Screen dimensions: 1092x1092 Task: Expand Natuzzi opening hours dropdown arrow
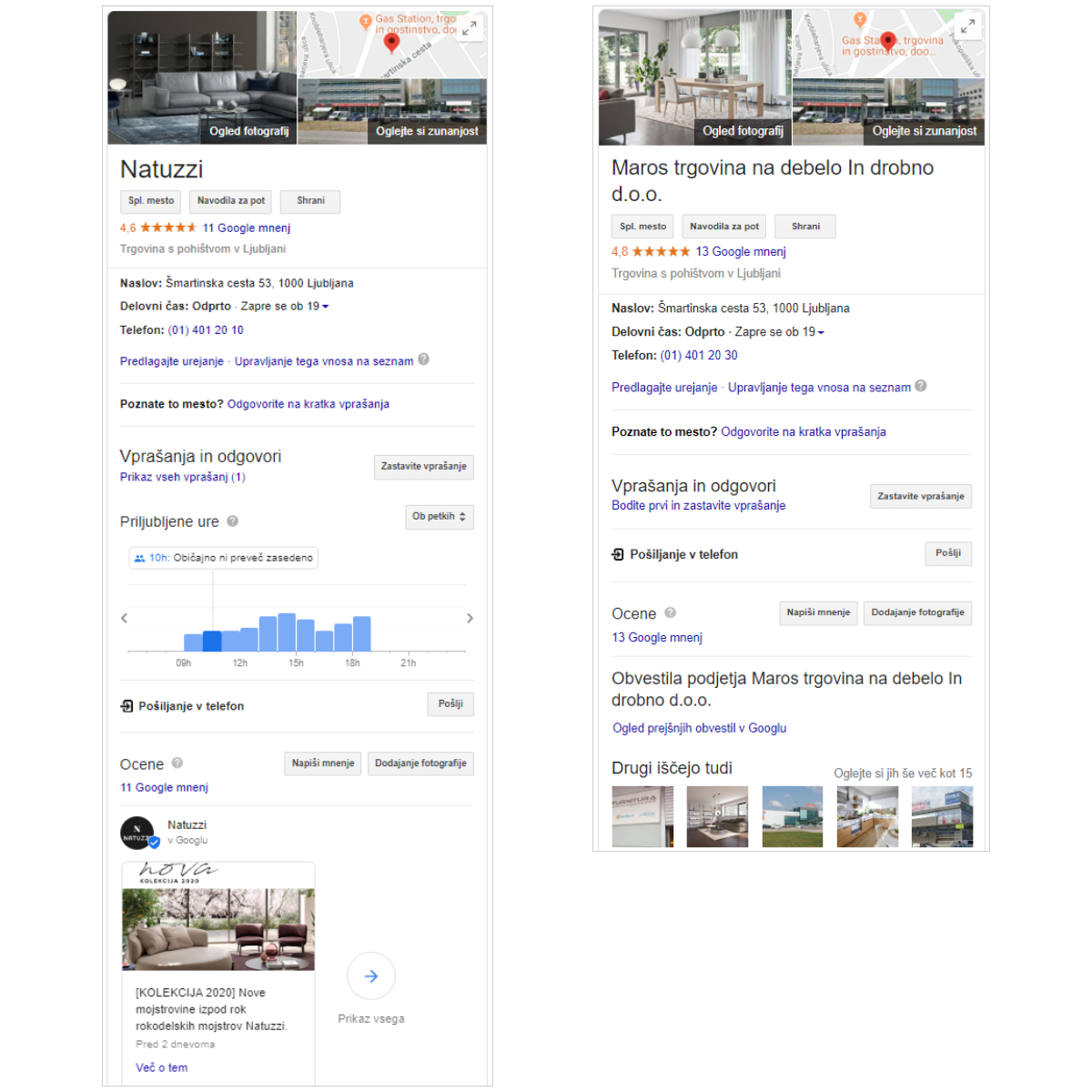point(326,307)
